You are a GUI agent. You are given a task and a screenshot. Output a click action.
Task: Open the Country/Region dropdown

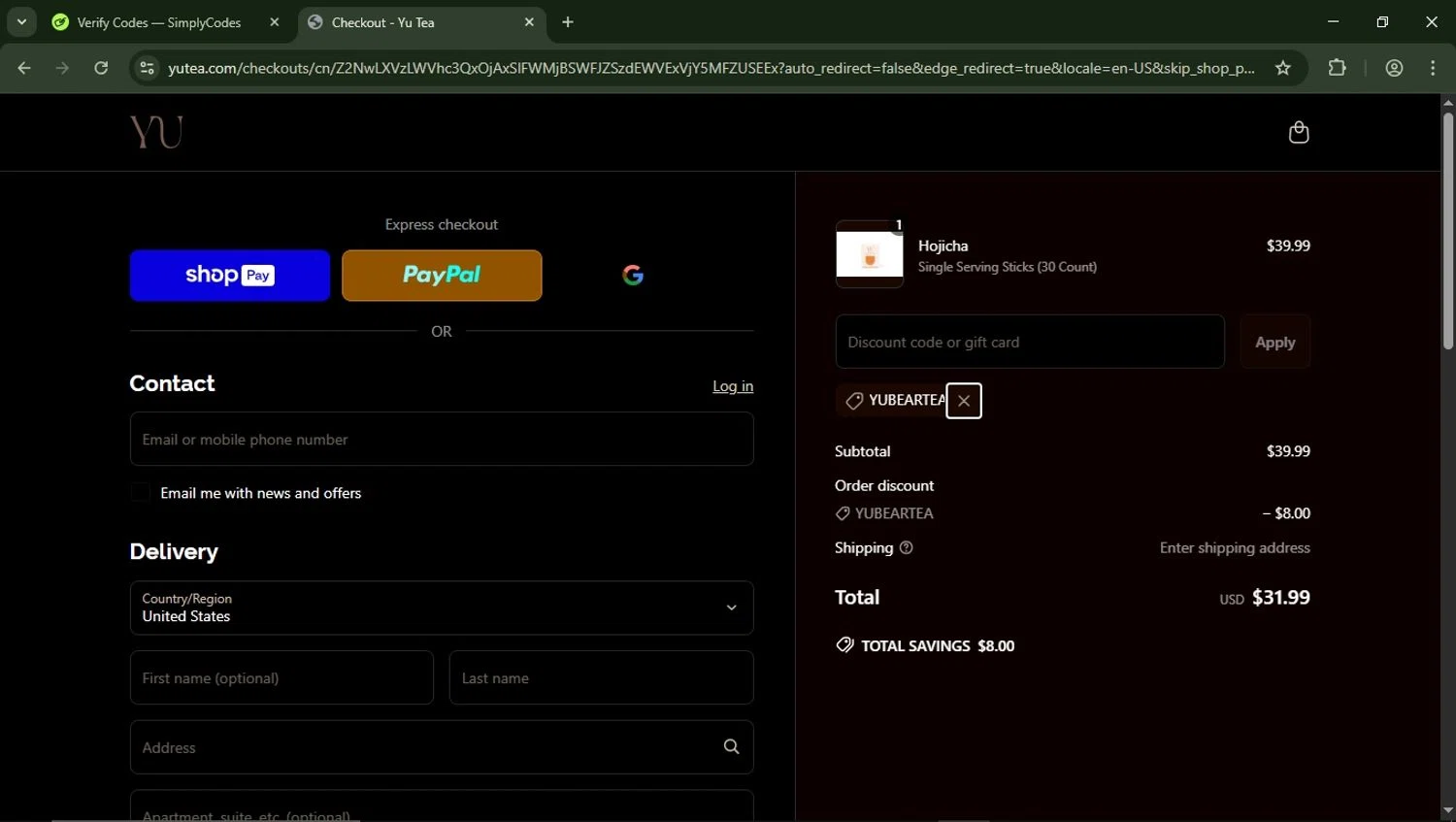coord(442,608)
